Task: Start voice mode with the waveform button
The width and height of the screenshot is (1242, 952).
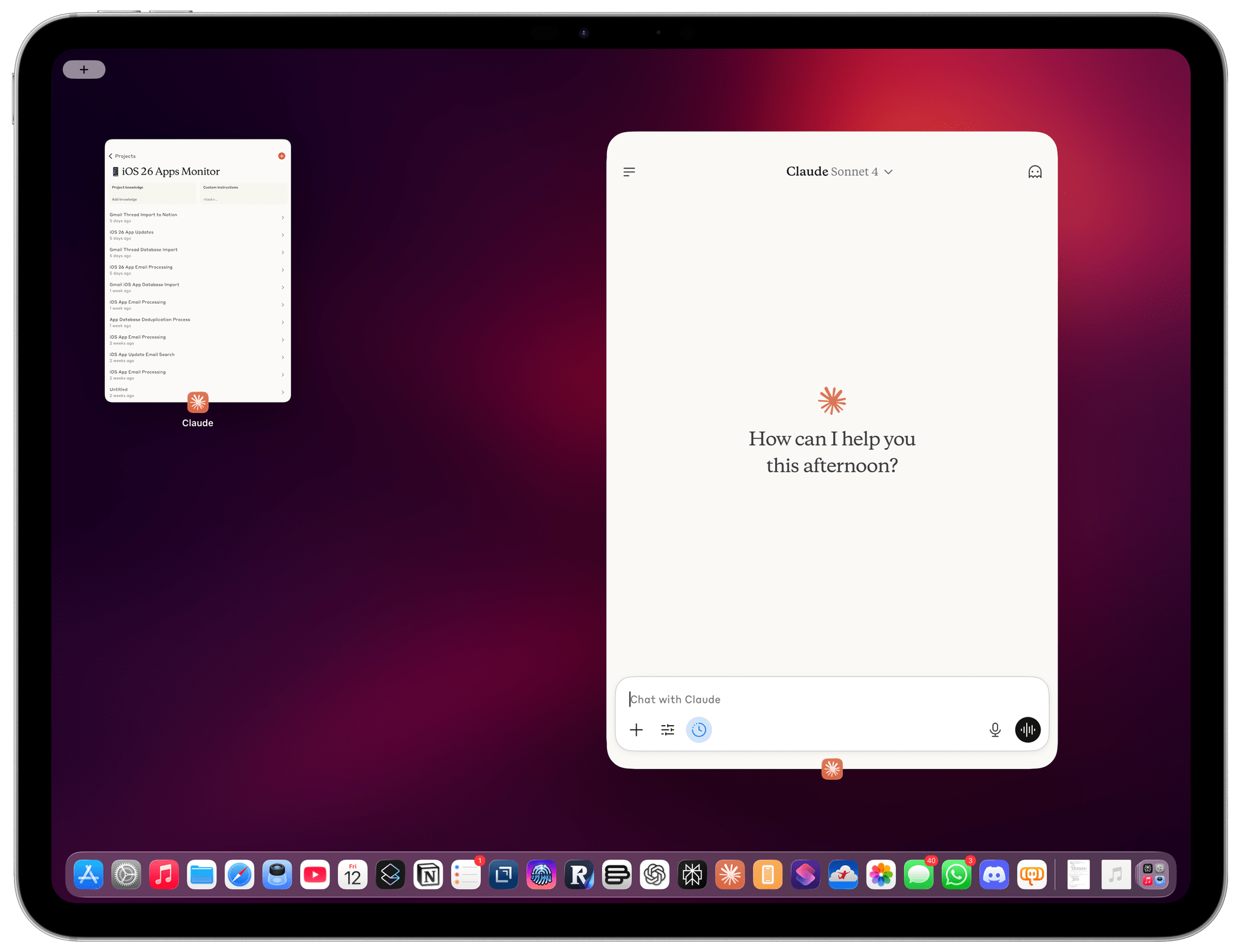Action: (1027, 729)
